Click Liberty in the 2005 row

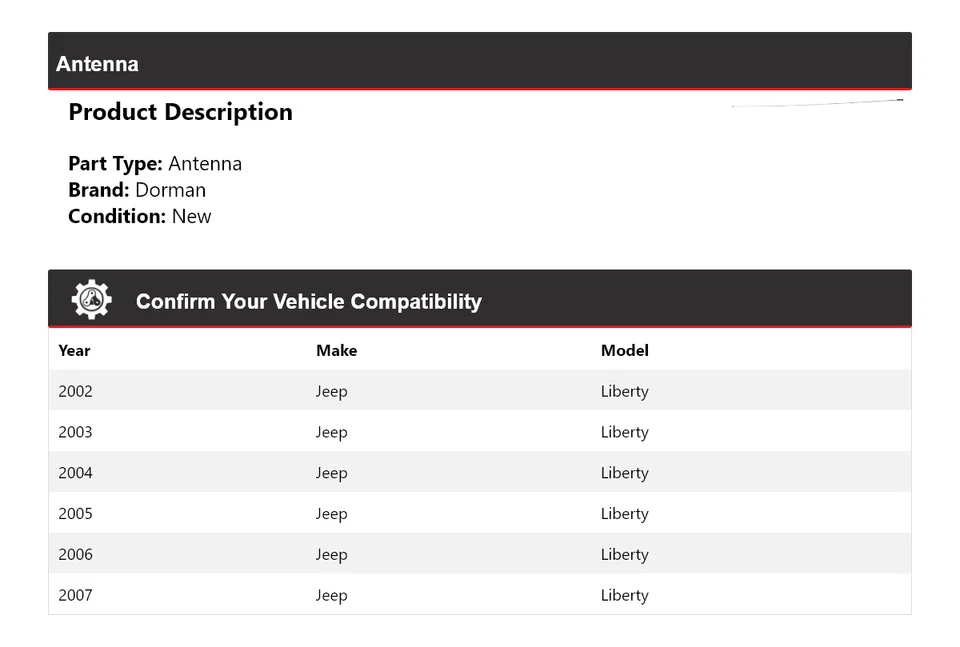tap(624, 514)
